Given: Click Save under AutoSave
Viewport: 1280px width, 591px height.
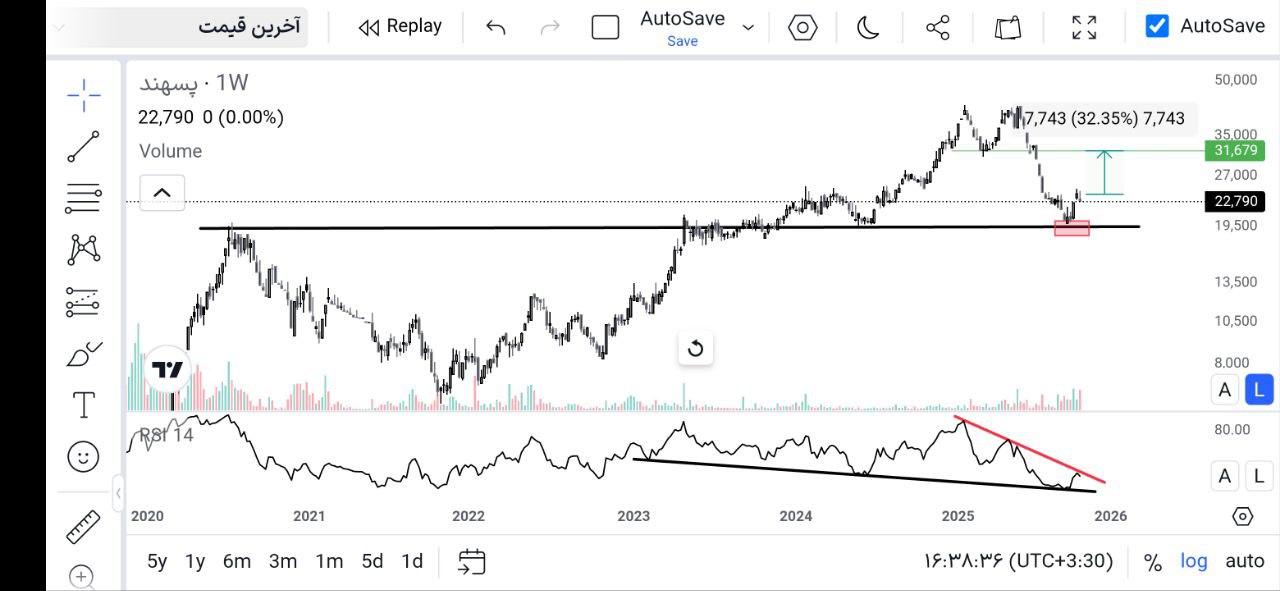Looking at the screenshot, I should coord(682,41).
